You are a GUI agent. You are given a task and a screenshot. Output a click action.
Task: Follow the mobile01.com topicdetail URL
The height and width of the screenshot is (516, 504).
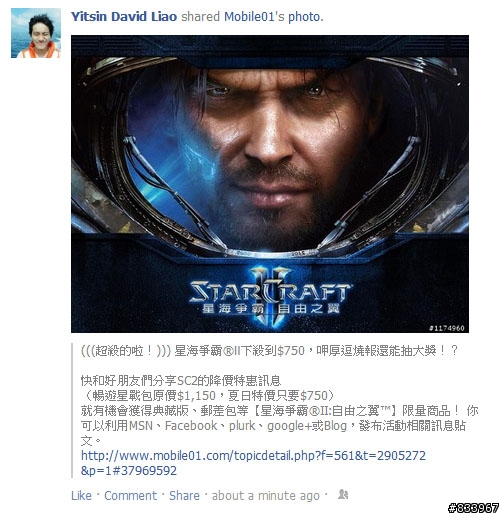click(253, 463)
